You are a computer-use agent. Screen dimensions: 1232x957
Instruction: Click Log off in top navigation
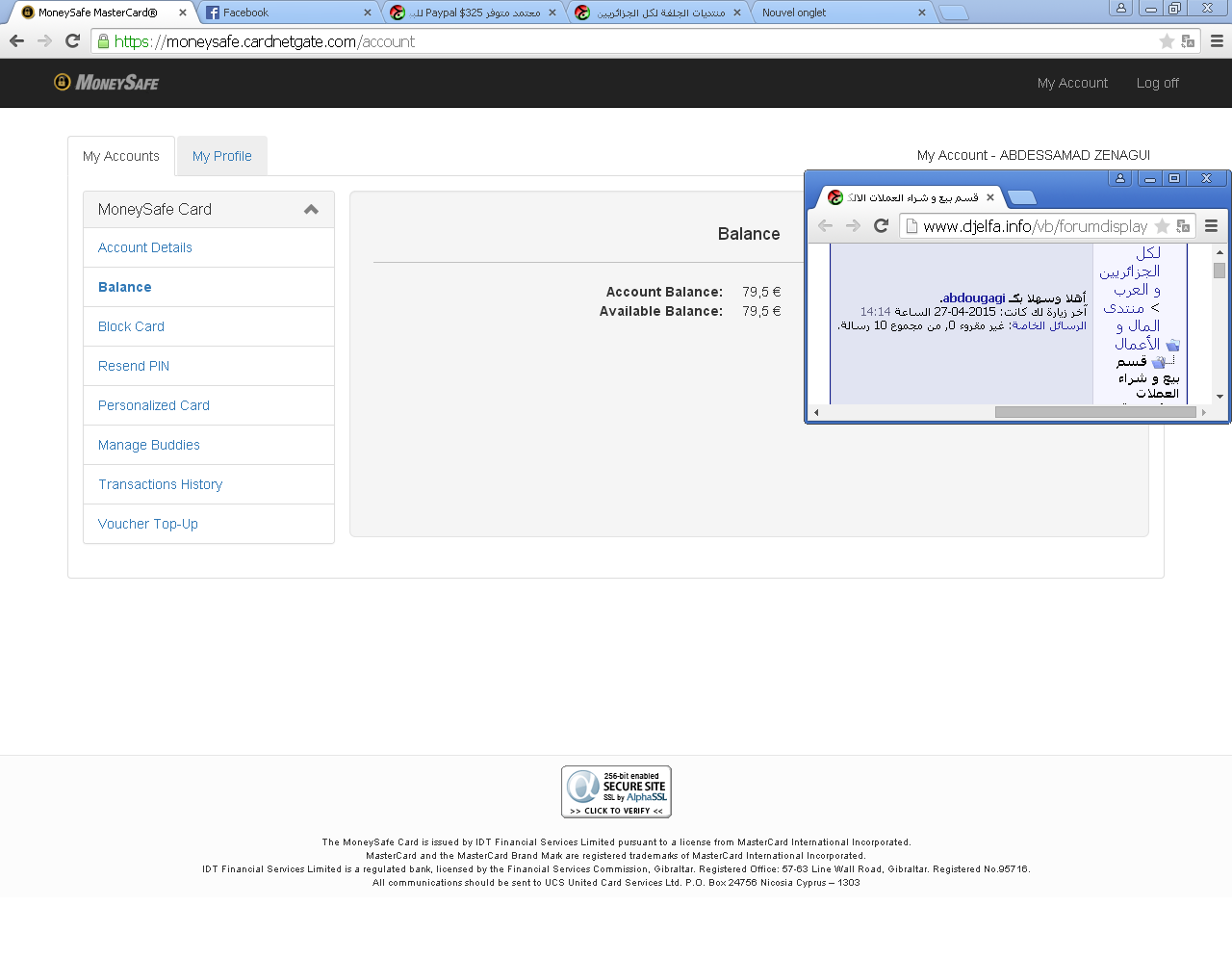click(1157, 83)
